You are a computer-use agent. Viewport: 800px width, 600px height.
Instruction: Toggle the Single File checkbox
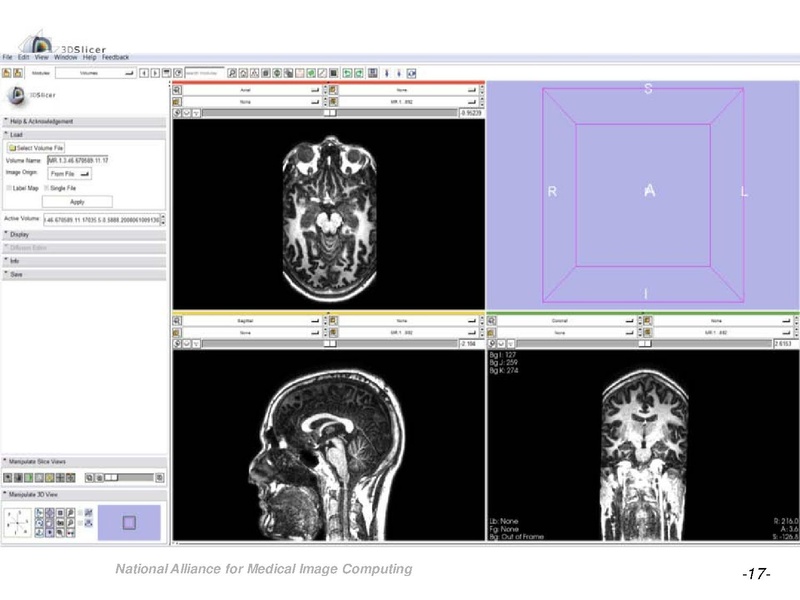click(x=46, y=188)
